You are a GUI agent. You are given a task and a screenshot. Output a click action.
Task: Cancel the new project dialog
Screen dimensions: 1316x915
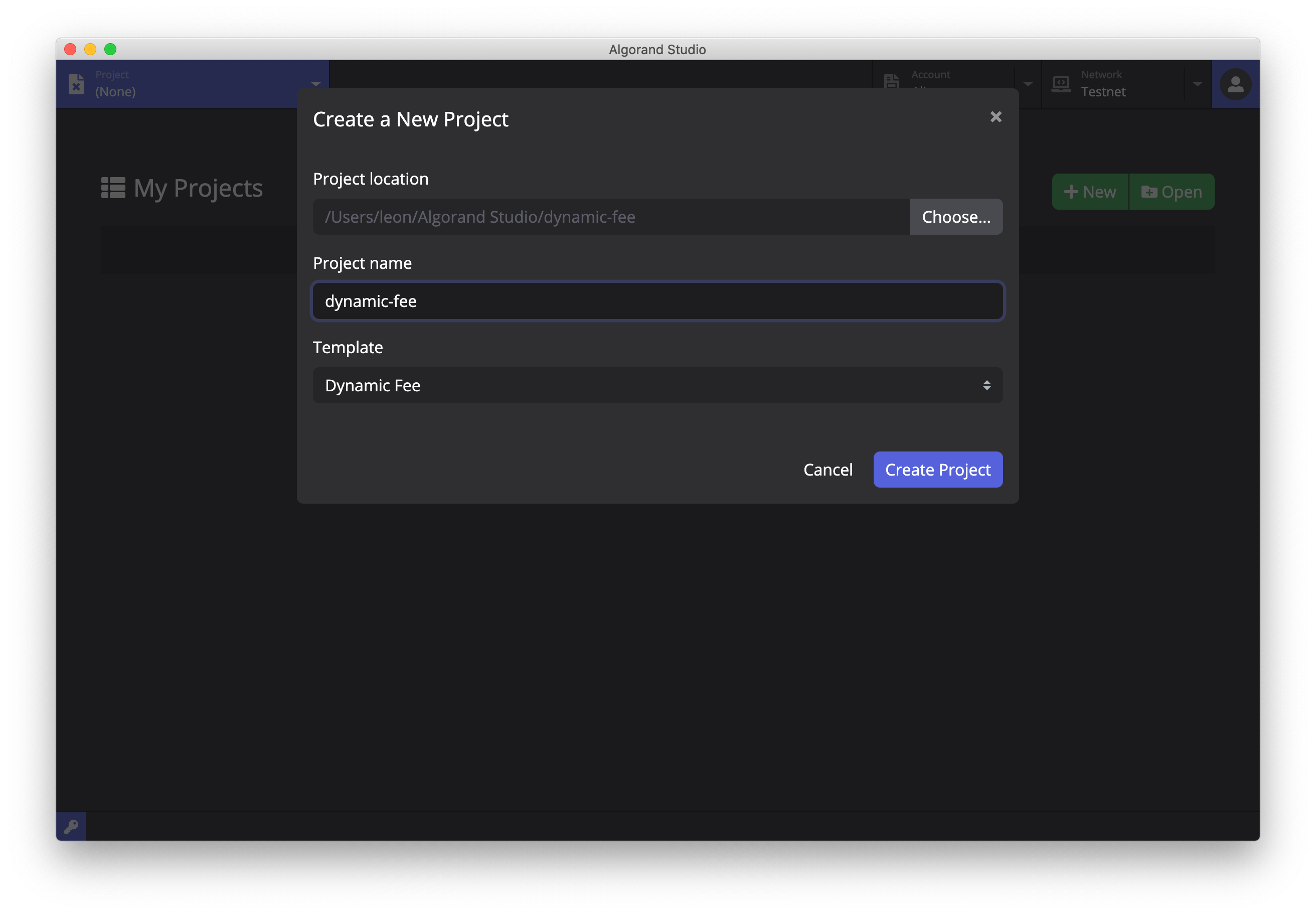[828, 470]
